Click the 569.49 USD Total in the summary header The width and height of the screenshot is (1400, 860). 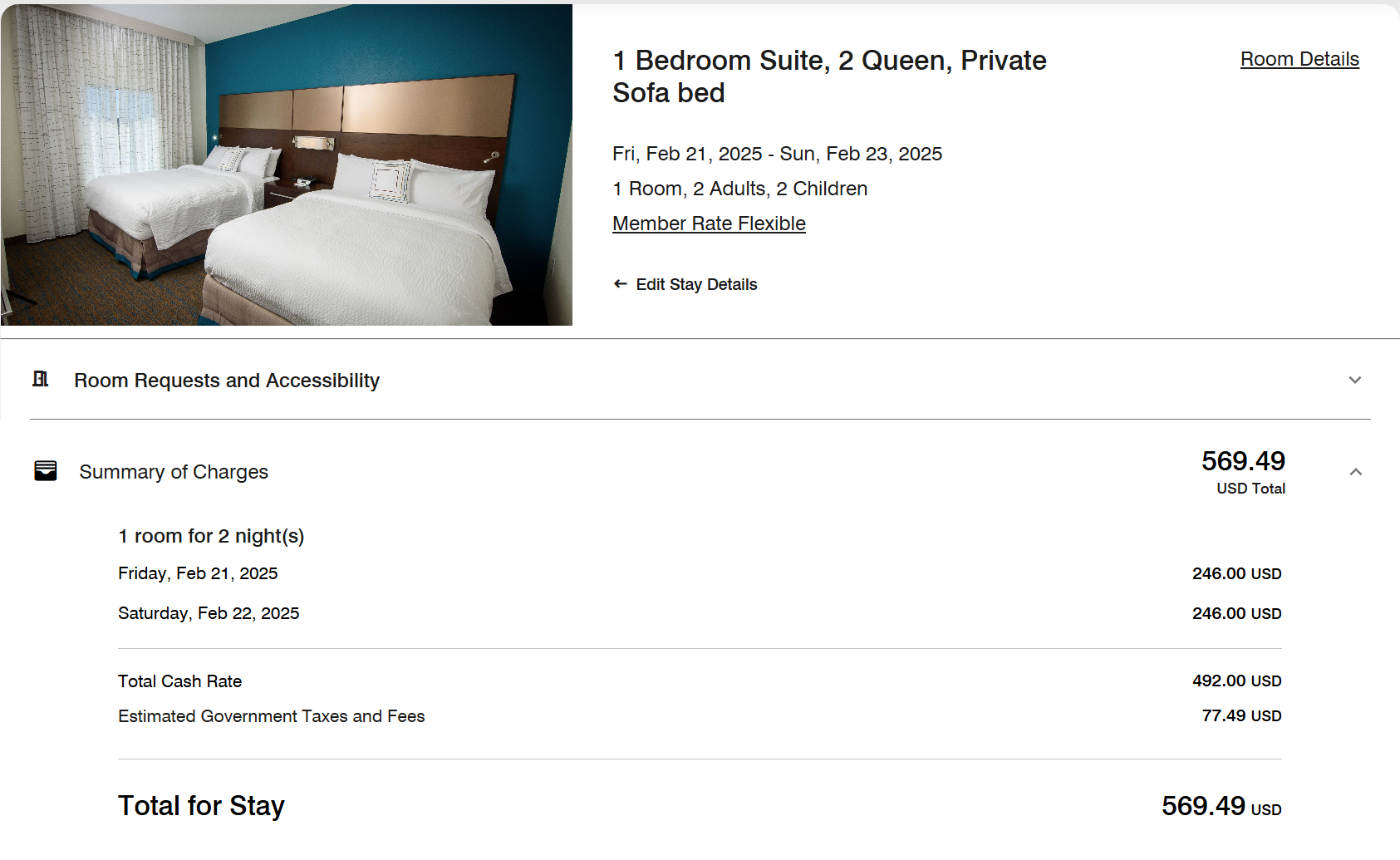tap(1243, 471)
